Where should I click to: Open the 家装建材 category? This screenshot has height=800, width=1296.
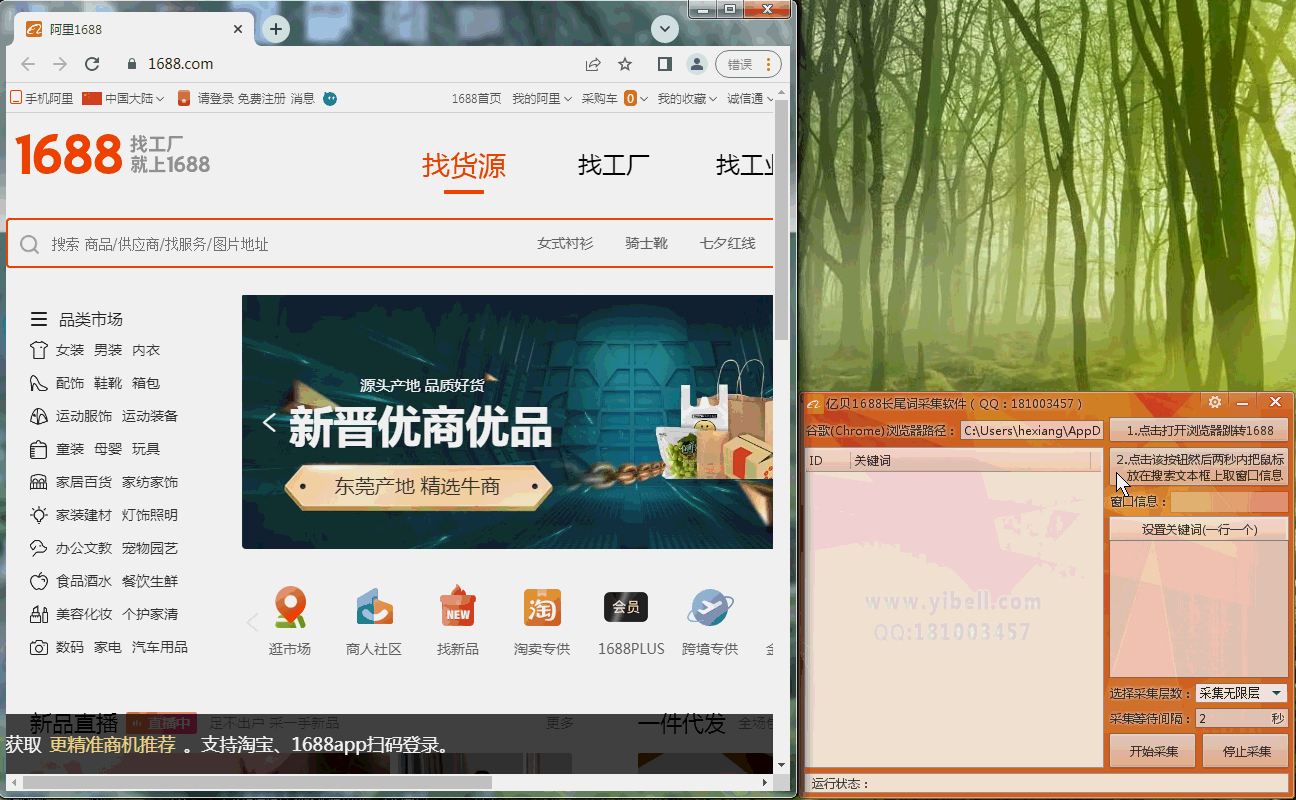[x=84, y=515]
